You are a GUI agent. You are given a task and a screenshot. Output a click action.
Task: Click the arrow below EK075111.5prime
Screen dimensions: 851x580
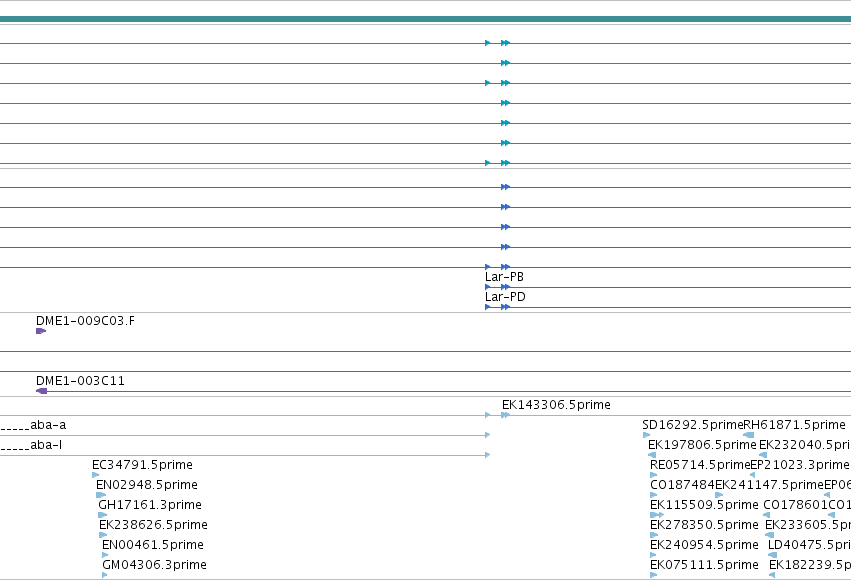pos(653,575)
